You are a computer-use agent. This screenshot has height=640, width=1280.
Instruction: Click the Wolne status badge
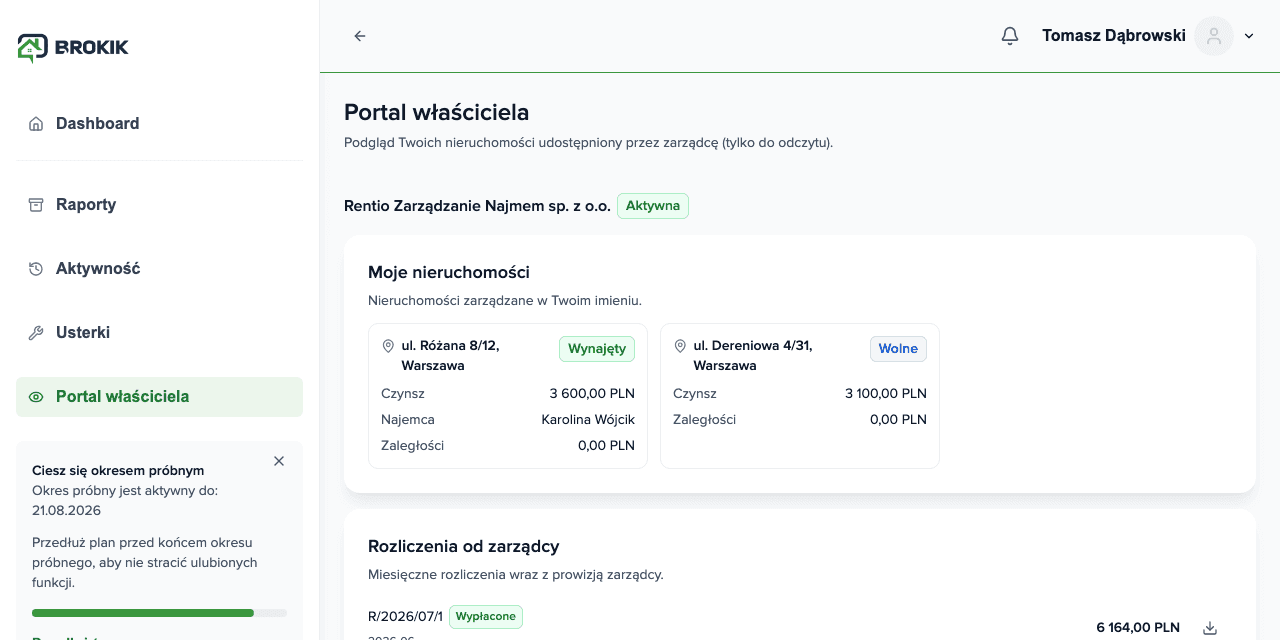click(x=898, y=349)
